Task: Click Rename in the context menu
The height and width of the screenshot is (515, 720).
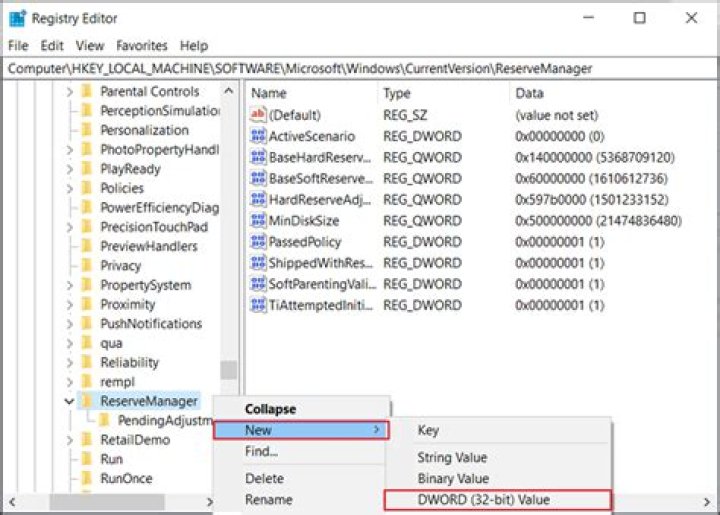Action: coord(269,499)
